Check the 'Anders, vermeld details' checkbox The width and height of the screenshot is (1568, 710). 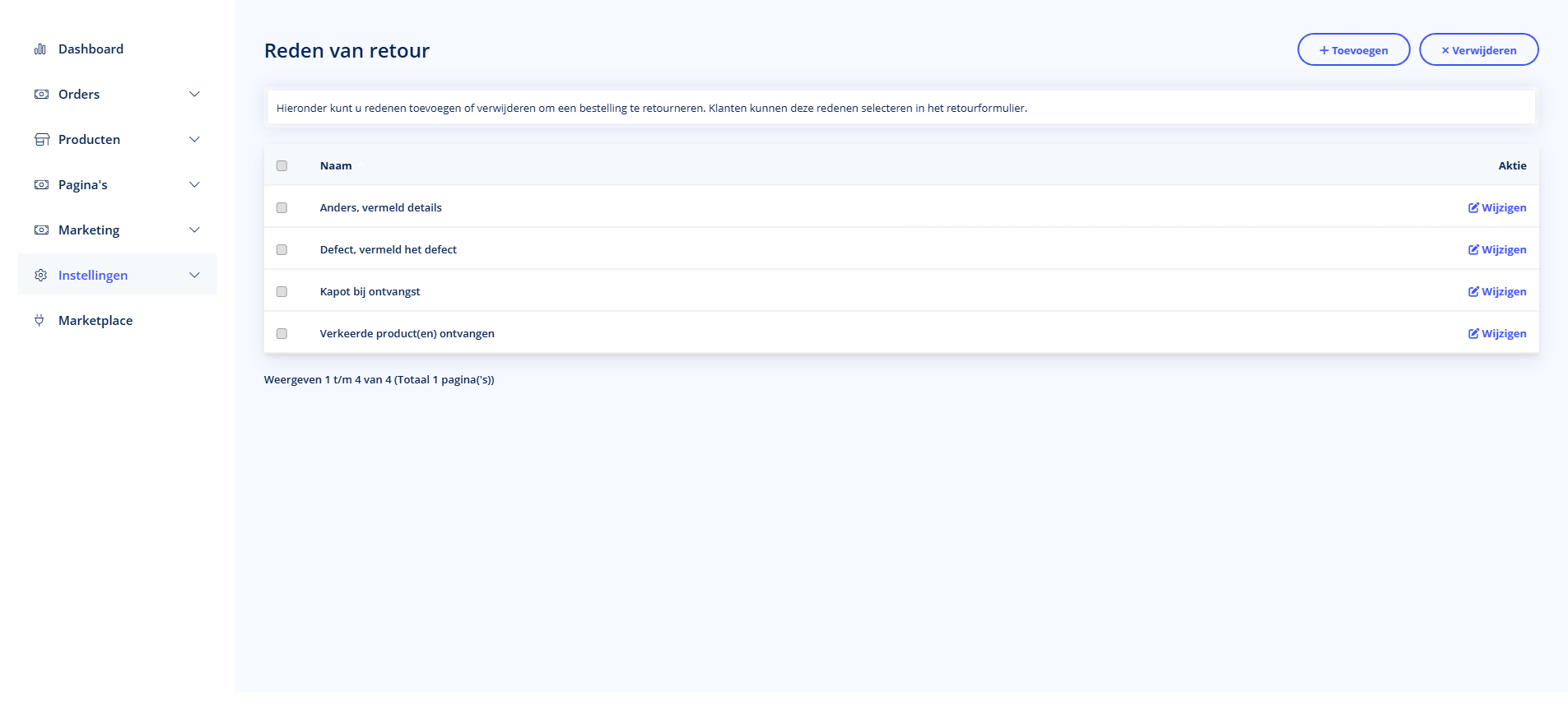point(281,208)
